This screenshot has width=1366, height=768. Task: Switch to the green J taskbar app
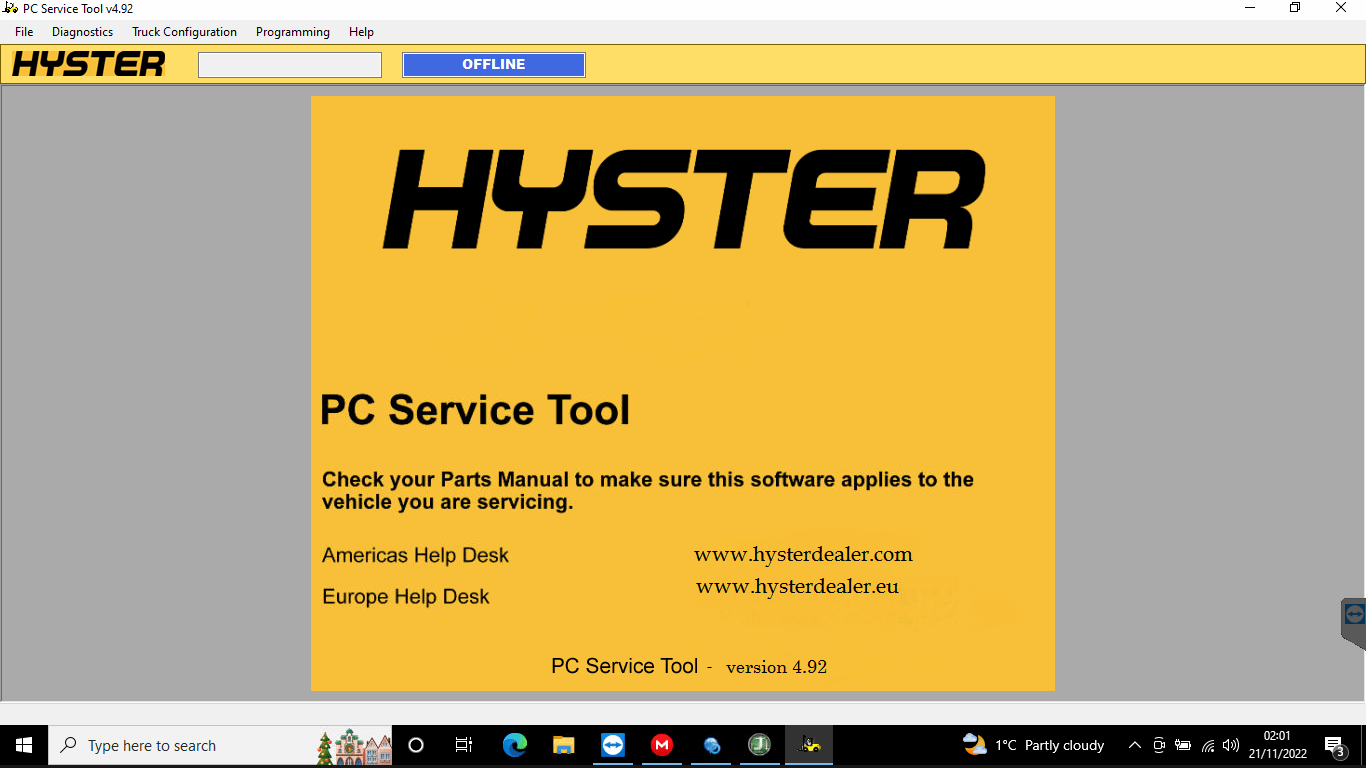(760, 745)
